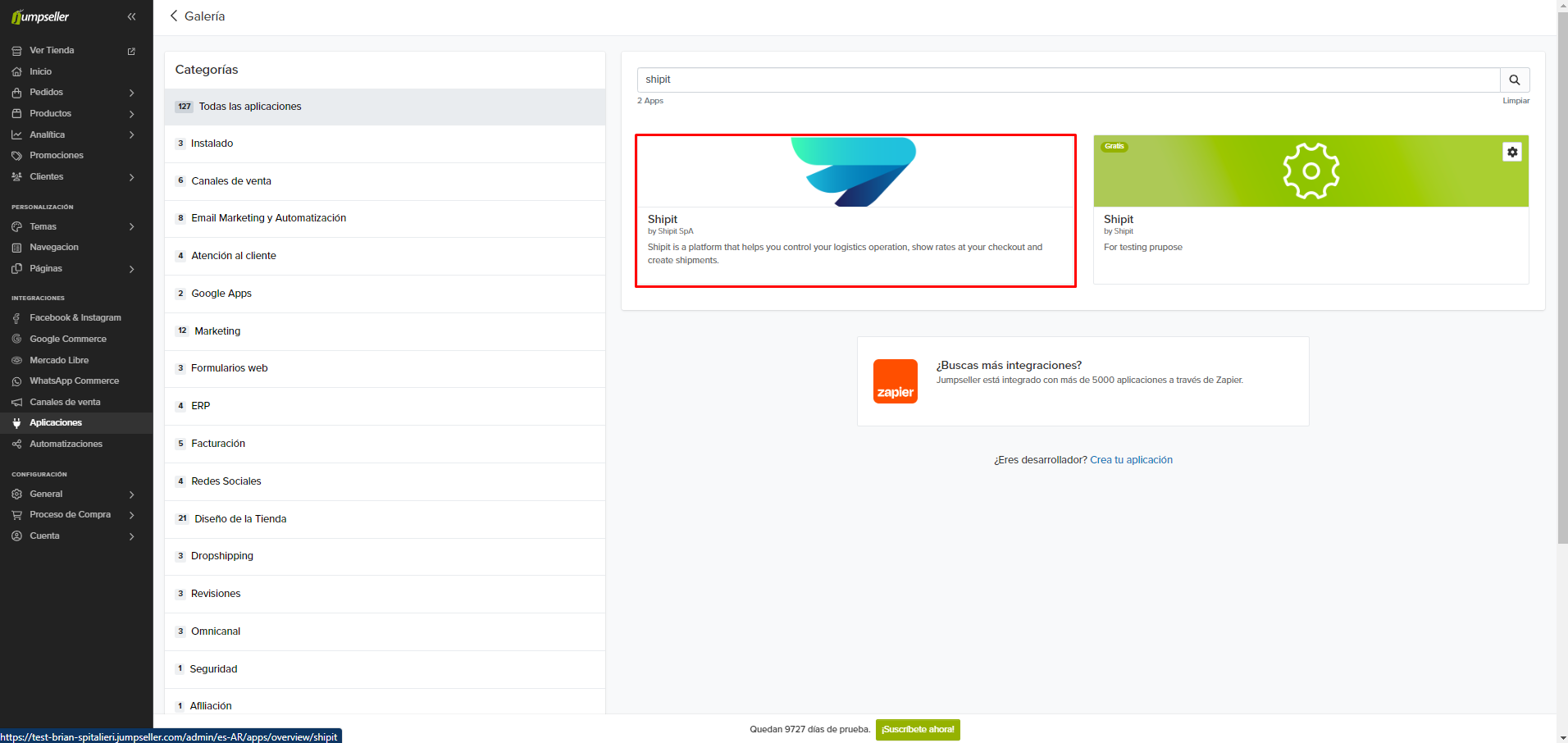Click the Productos box icon
The height and width of the screenshot is (743, 1568).
click(x=16, y=114)
